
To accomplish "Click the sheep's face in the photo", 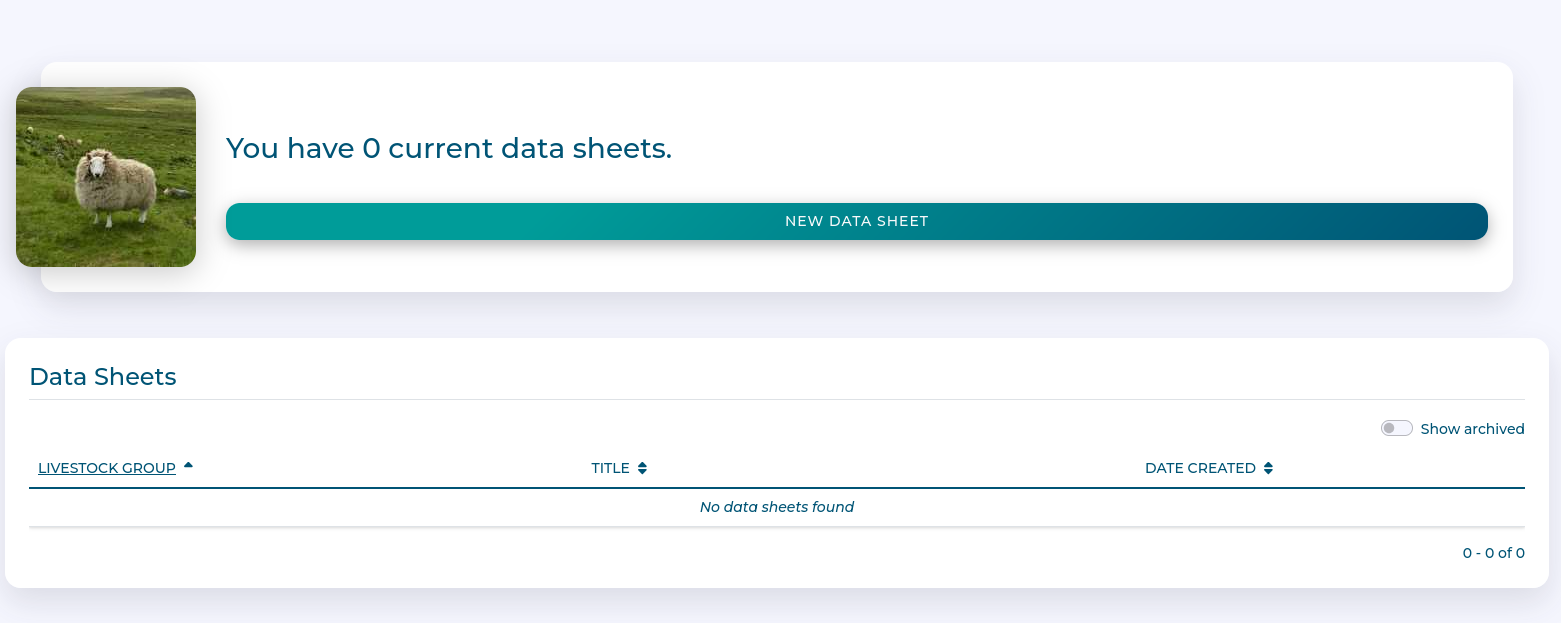I will tap(98, 163).
